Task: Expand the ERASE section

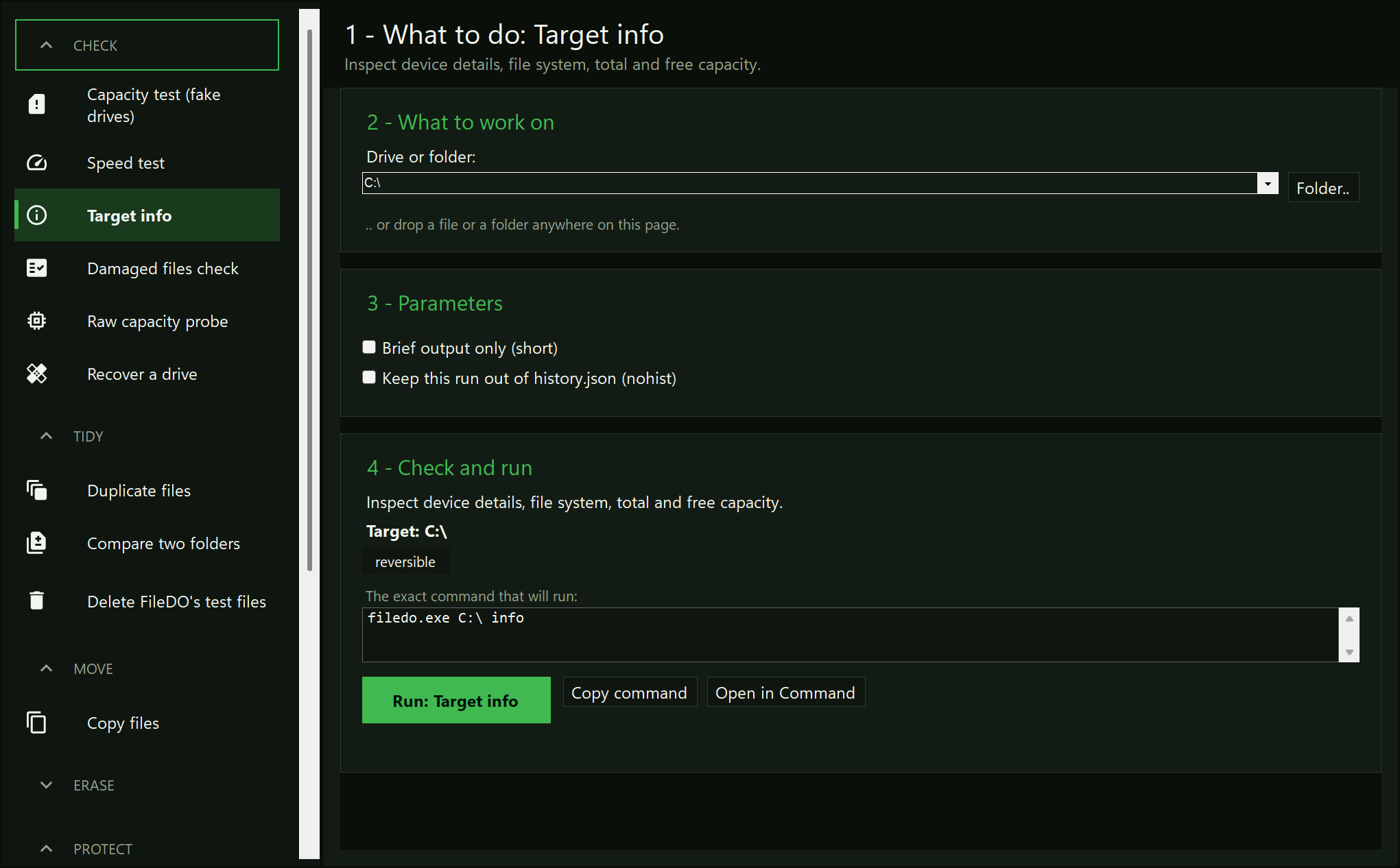Action: pyautogui.click(x=147, y=785)
